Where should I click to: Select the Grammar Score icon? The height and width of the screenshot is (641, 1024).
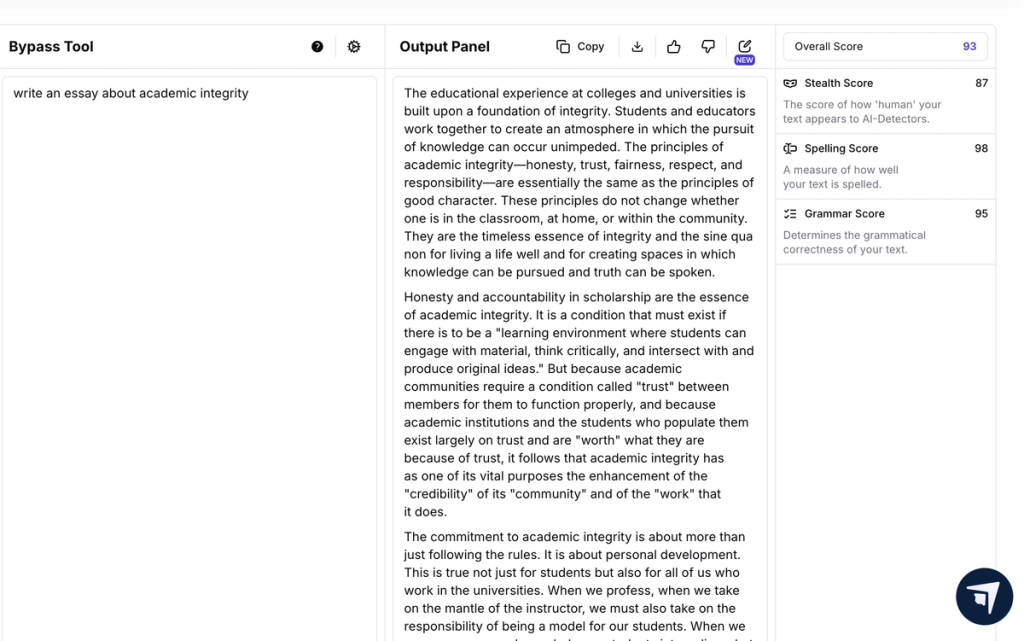[x=790, y=213]
